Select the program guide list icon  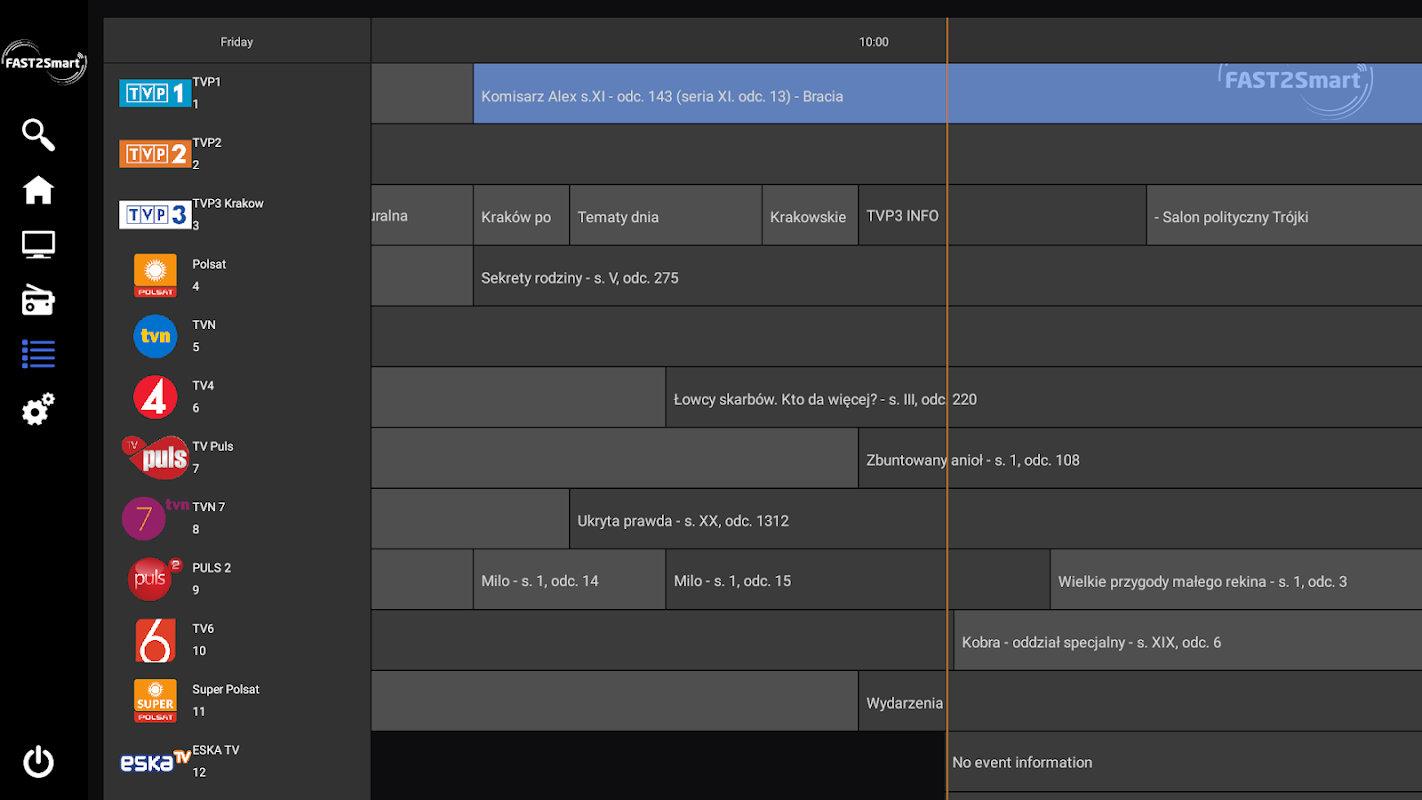[x=38, y=354]
